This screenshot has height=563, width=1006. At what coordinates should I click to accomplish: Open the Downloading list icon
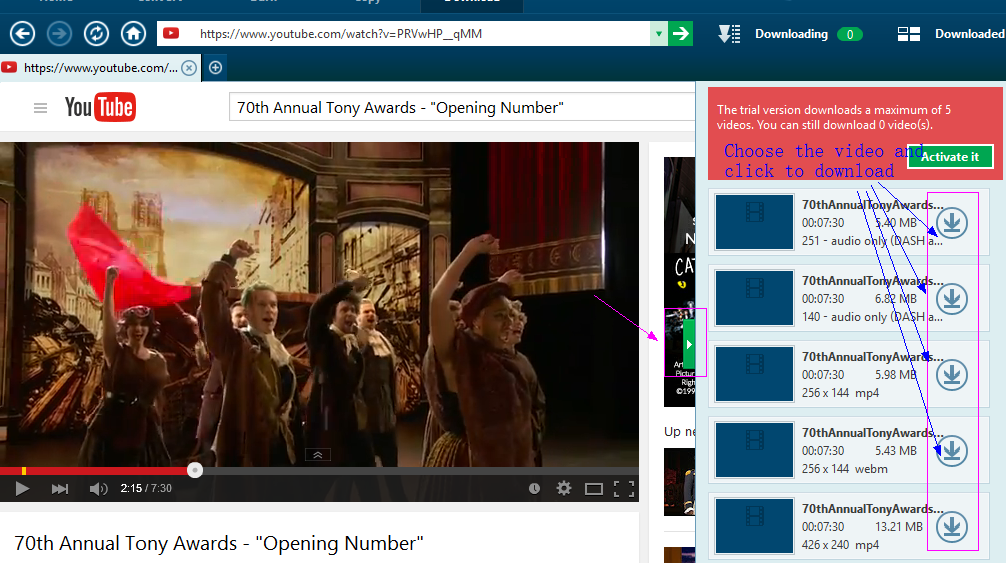pos(729,34)
